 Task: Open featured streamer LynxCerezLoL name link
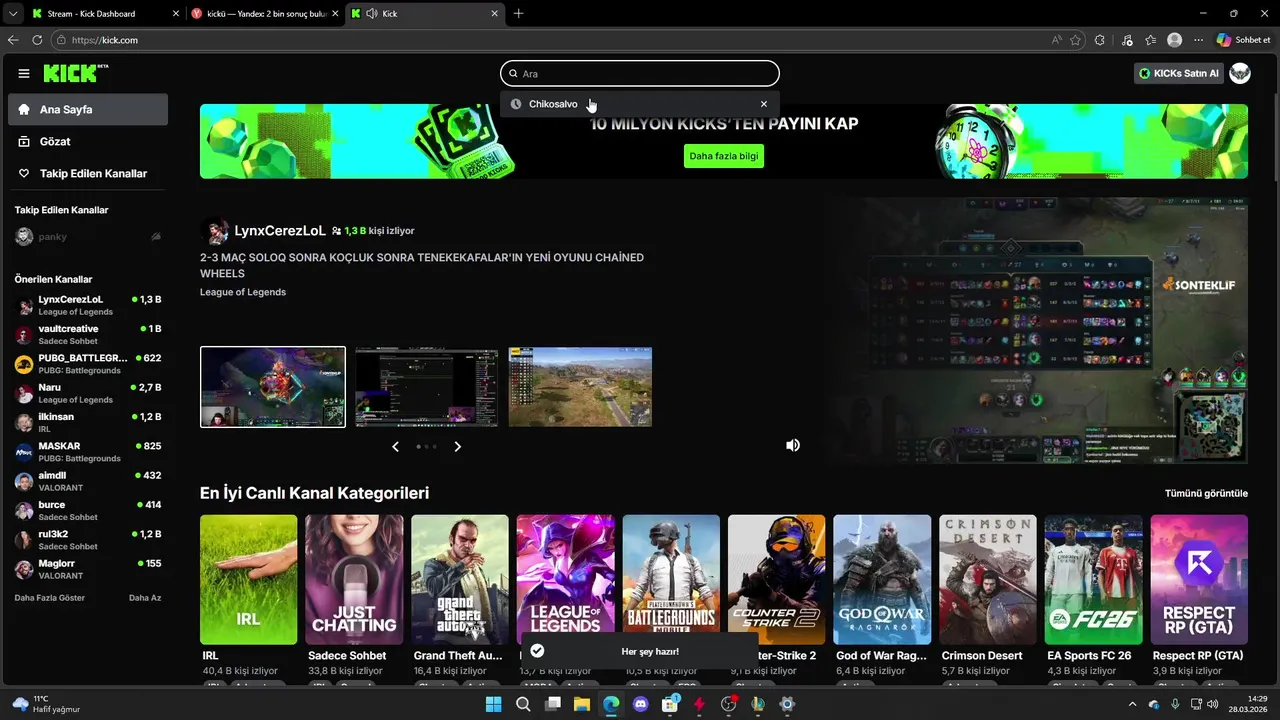[x=280, y=231]
